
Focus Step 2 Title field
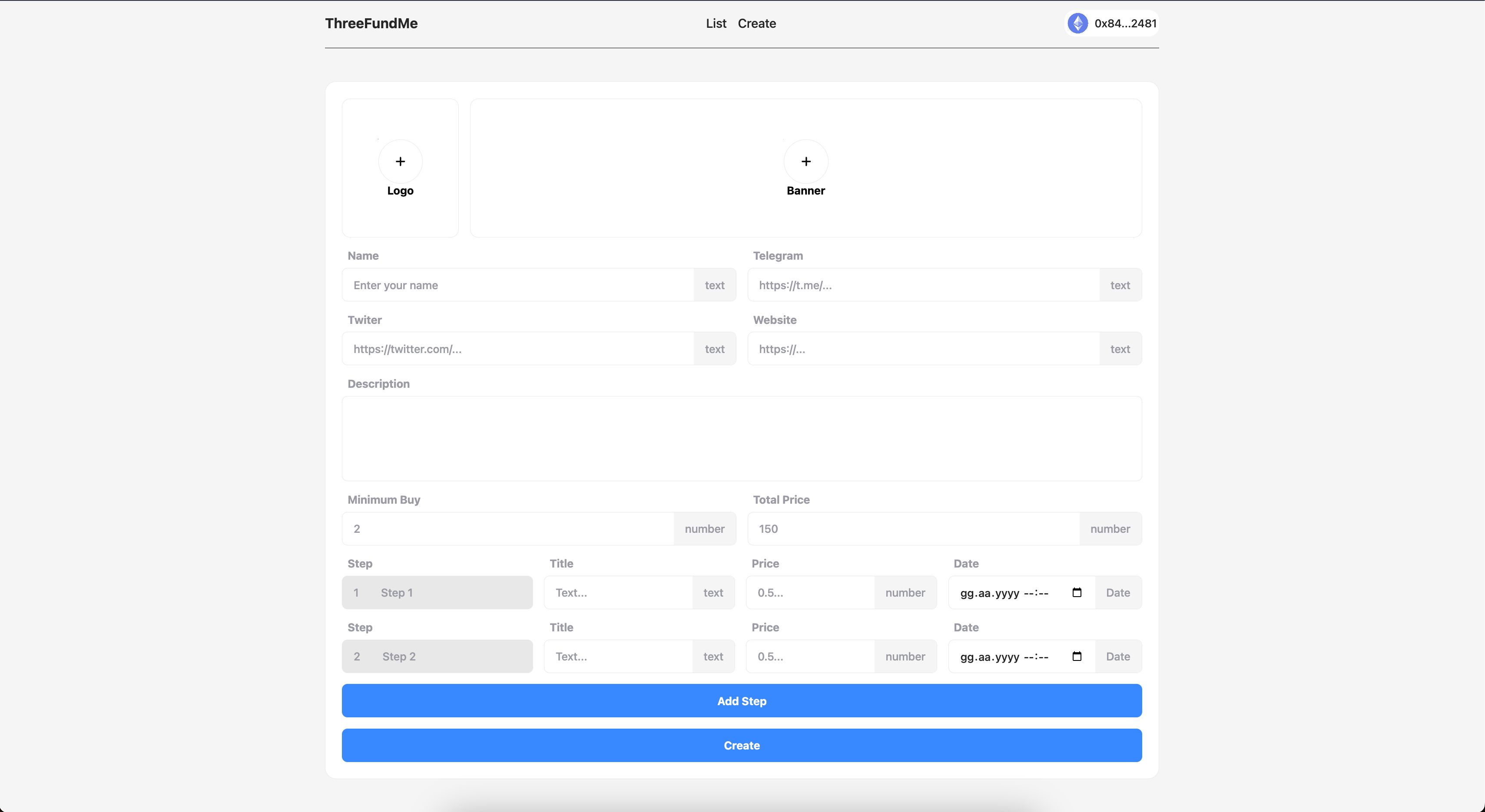tap(618, 657)
